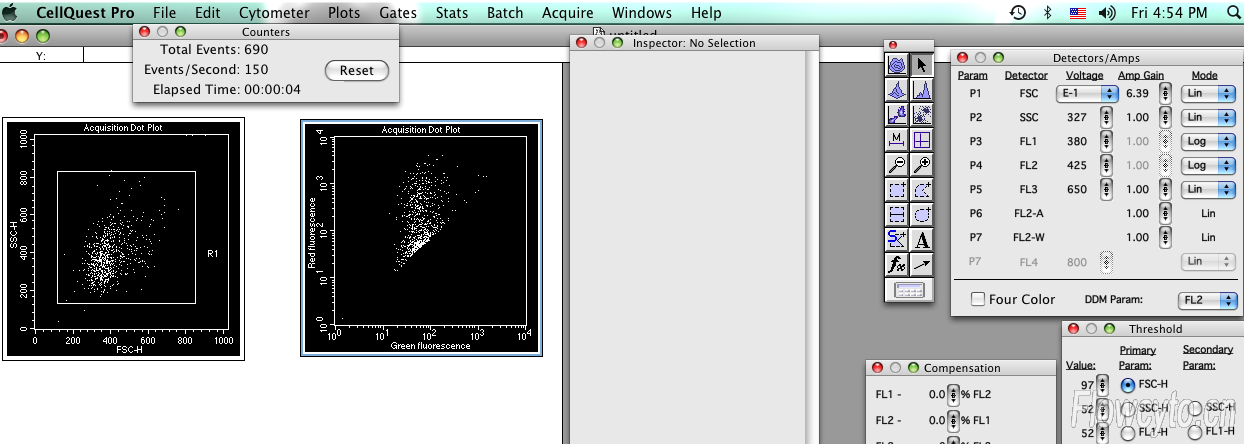Open the Cytometer menu
This screenshot has height=444, width=1244.
point(274,13)
